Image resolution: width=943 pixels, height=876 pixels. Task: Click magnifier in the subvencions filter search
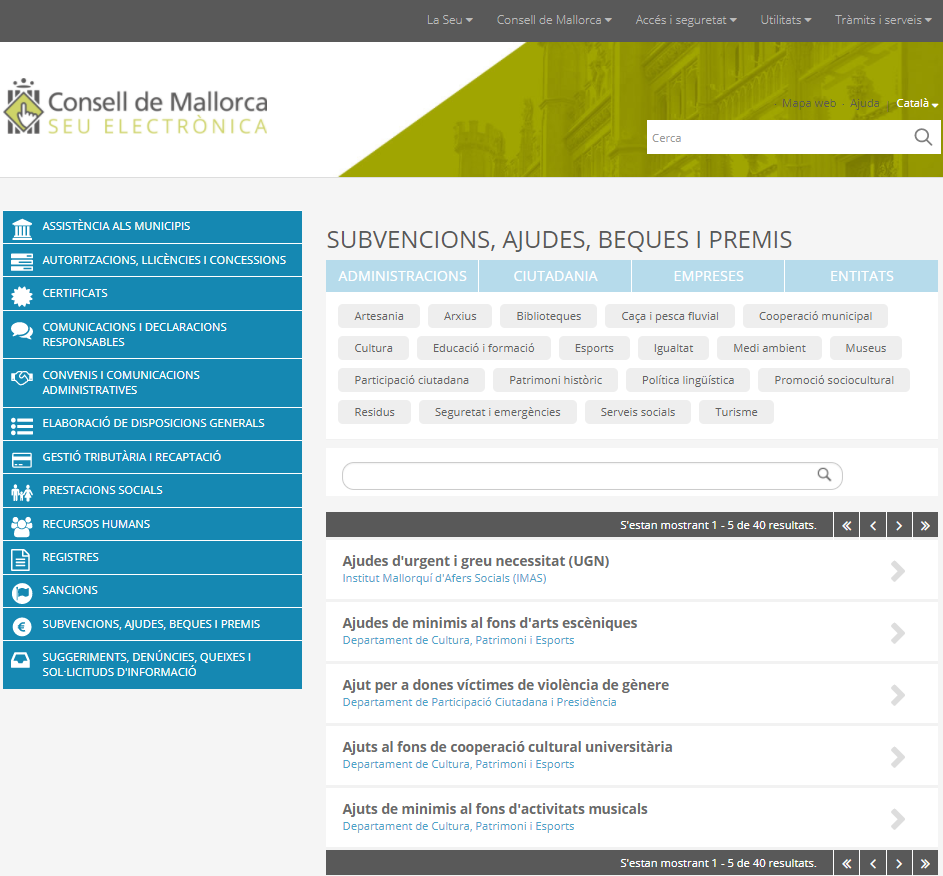click(x=824, y=475)
